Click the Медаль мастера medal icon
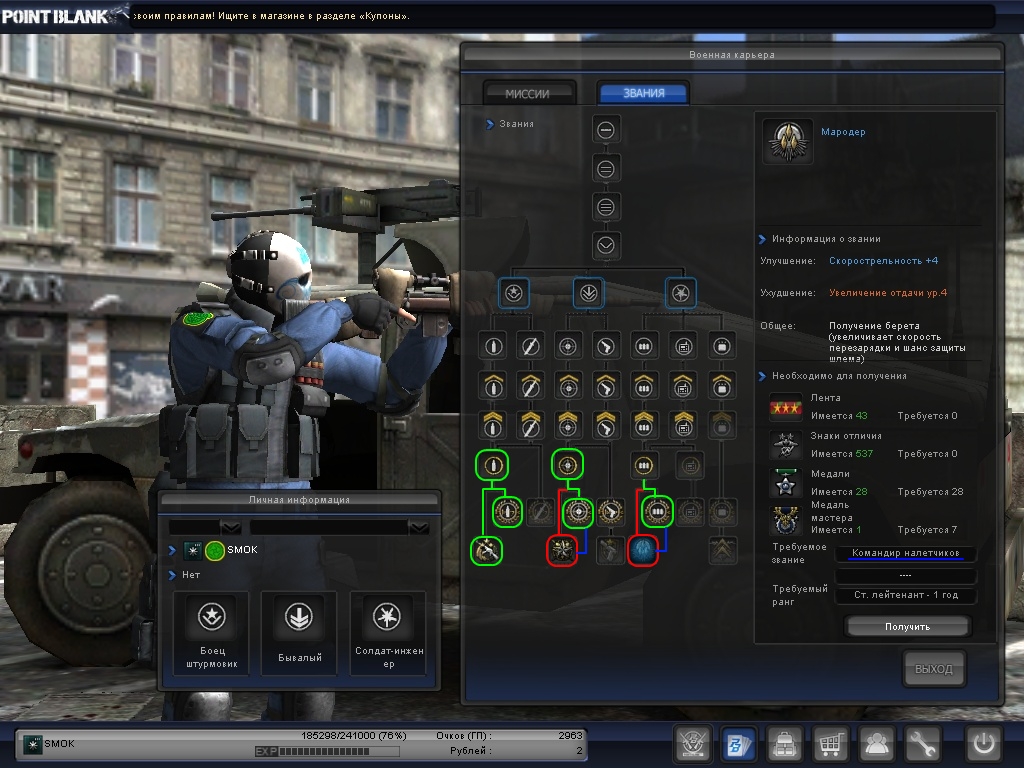 click(786, 520)
